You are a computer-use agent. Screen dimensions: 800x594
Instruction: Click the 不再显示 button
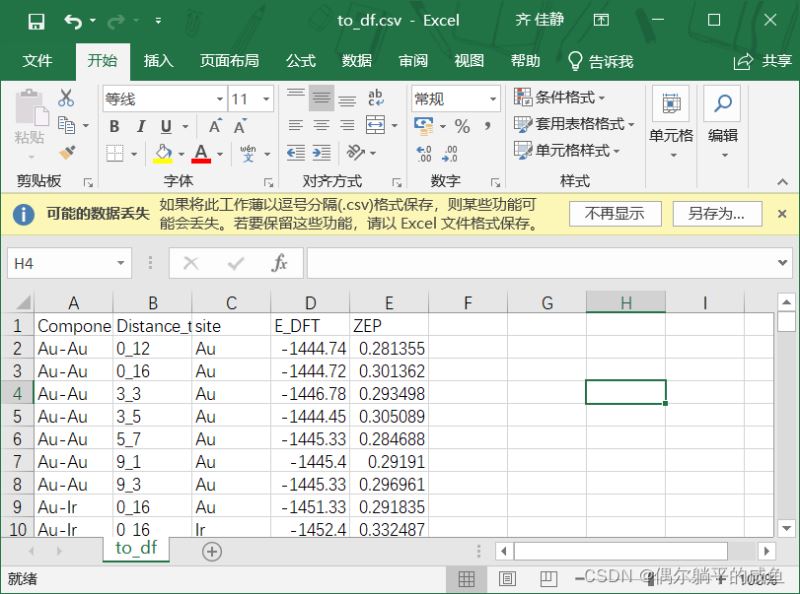614,213
